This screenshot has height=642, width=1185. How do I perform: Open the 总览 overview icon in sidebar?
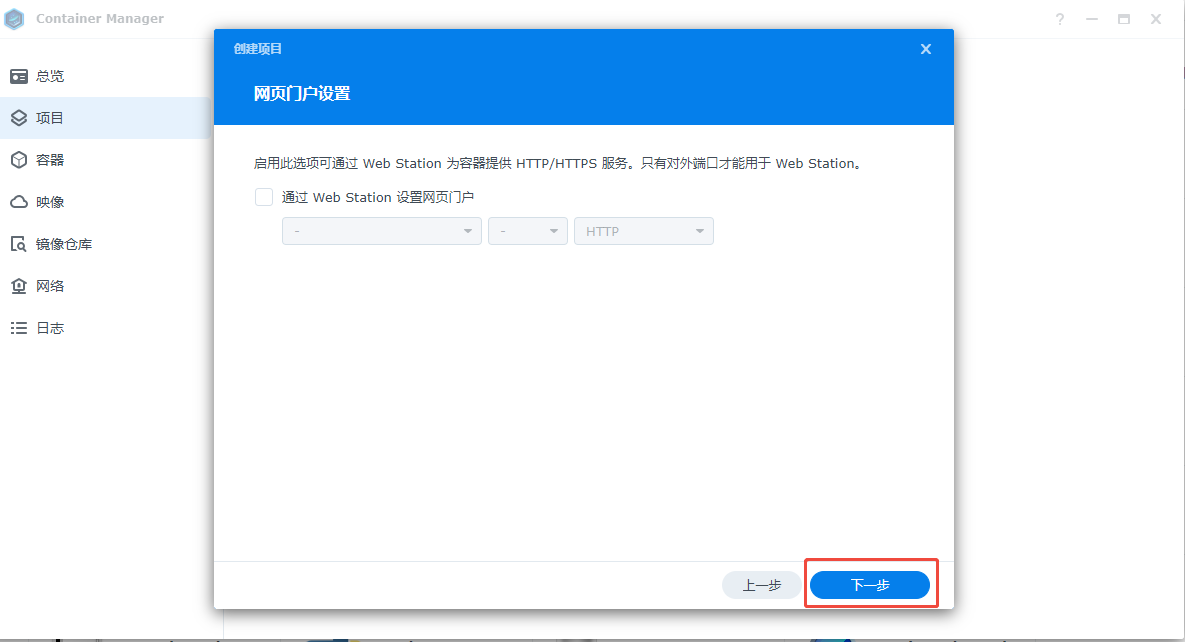pos(19,76)
